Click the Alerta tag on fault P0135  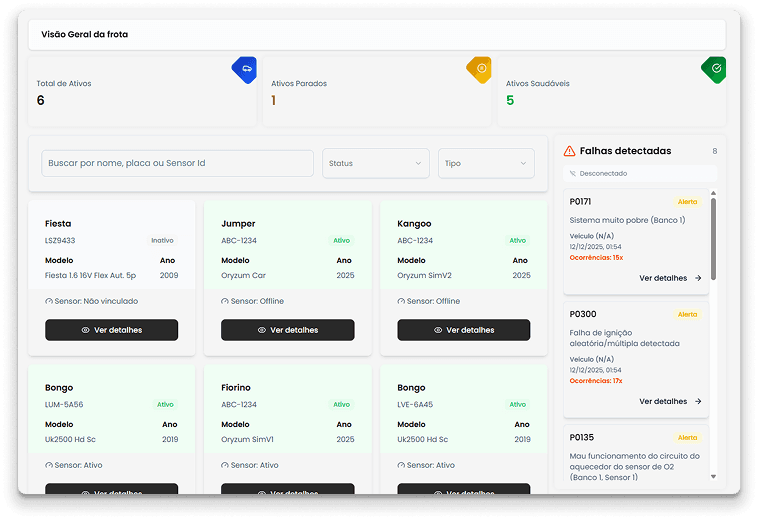click(x=687, y=438)
